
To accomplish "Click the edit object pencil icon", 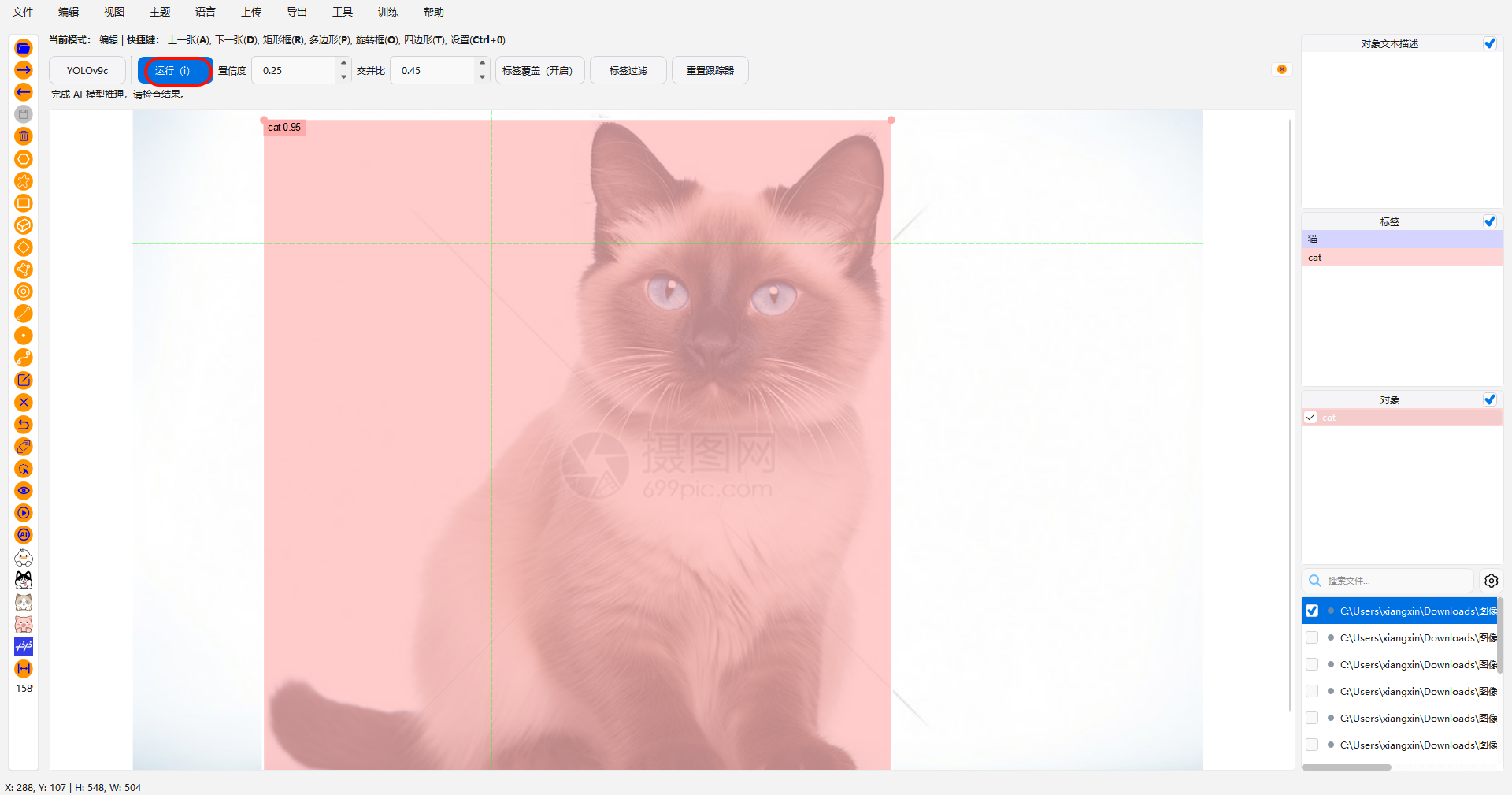I will (24, 381).
